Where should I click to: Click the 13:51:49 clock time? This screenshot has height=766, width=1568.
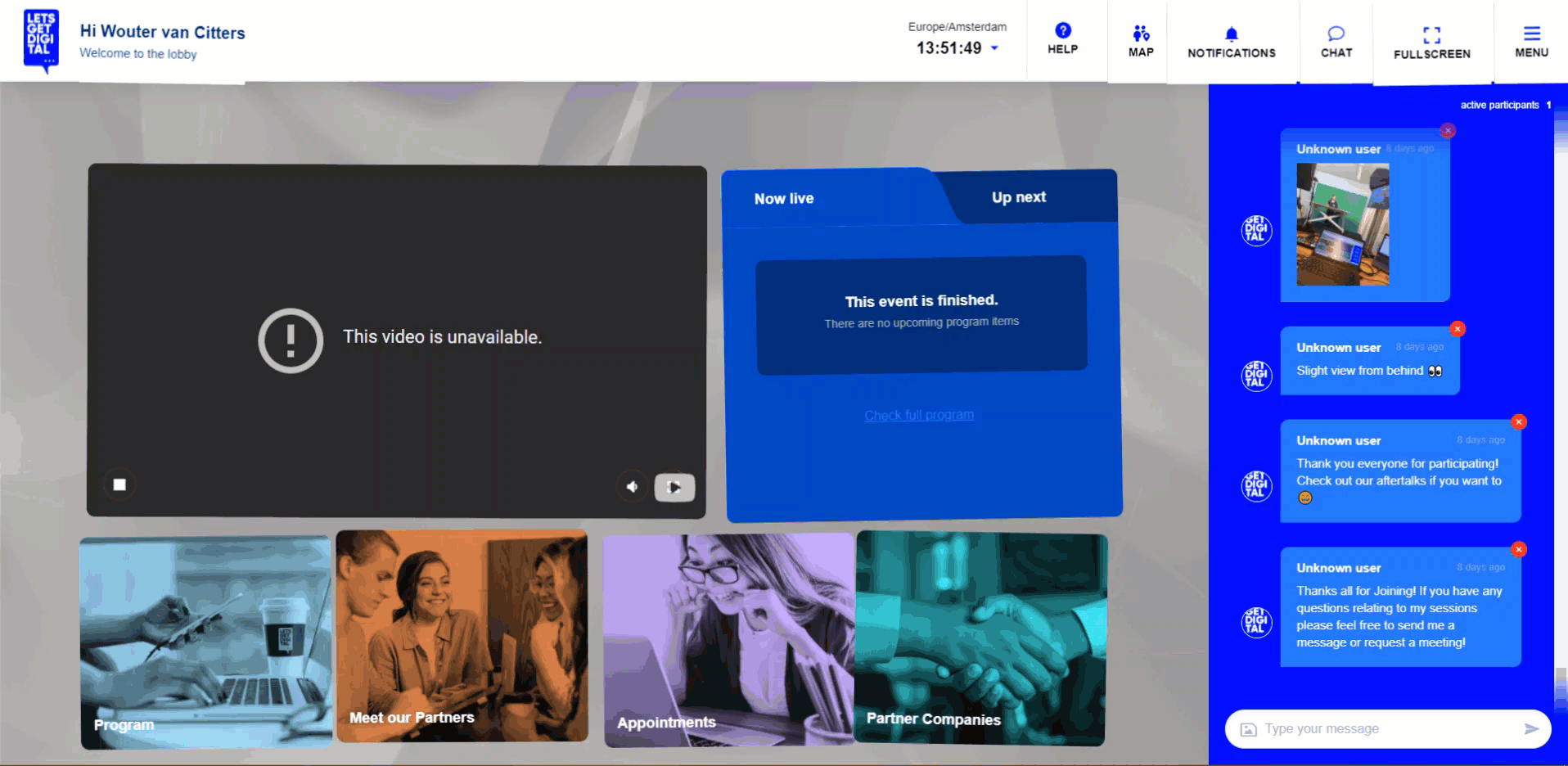948,48
